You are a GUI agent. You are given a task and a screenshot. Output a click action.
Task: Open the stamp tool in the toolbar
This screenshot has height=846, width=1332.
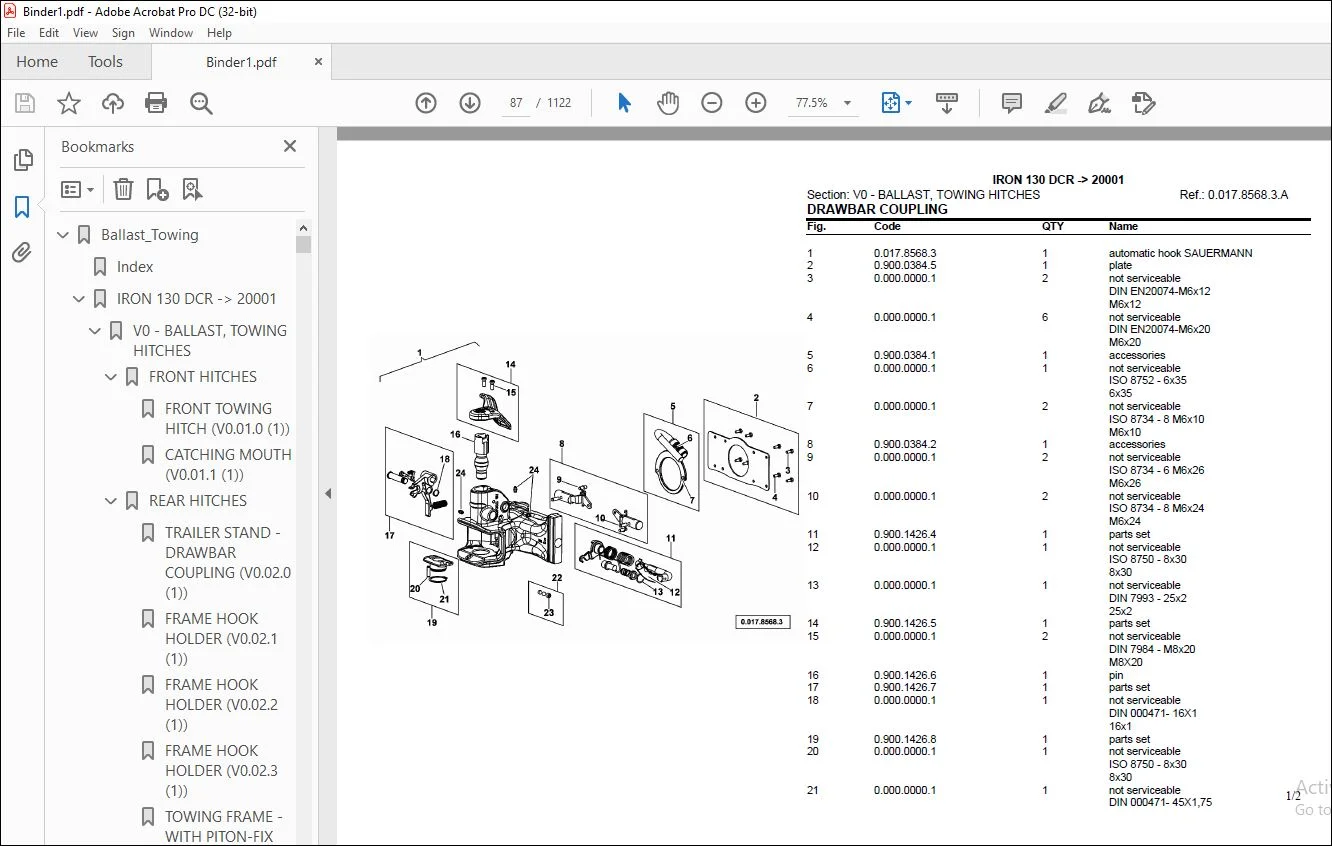1143,103
